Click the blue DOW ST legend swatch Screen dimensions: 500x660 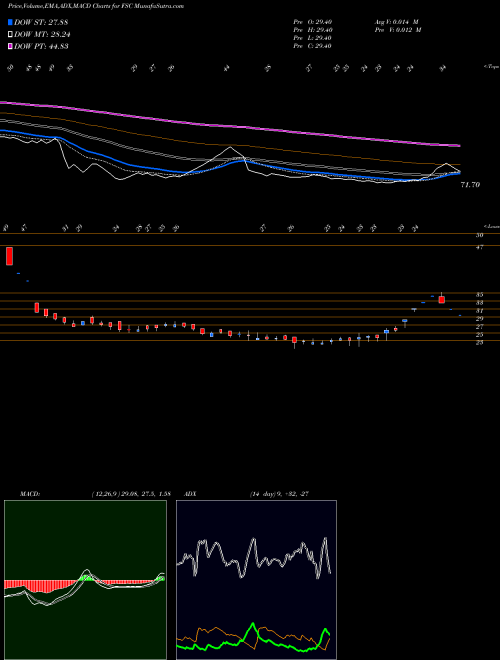pyautogui.click(x=10, y=22)
